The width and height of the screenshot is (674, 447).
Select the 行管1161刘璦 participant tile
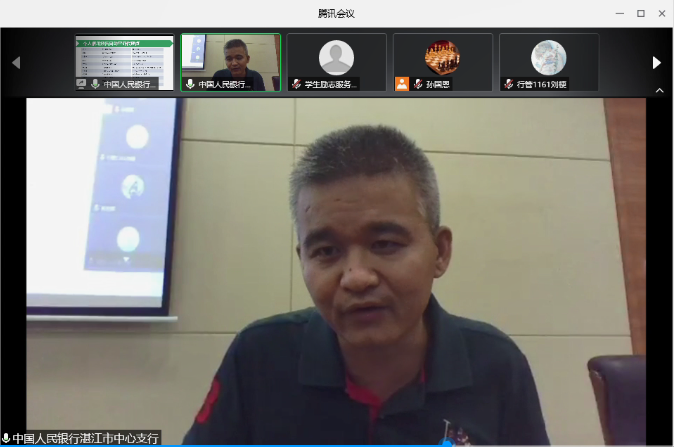click(548, 58)
